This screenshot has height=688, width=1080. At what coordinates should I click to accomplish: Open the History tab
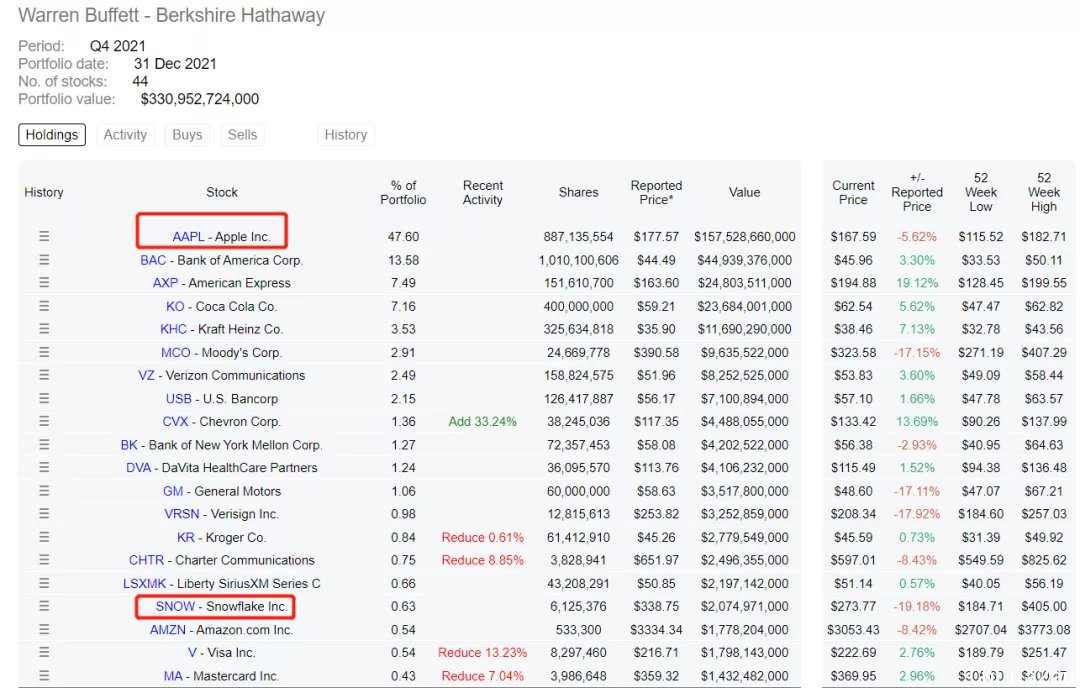point(346,134)
